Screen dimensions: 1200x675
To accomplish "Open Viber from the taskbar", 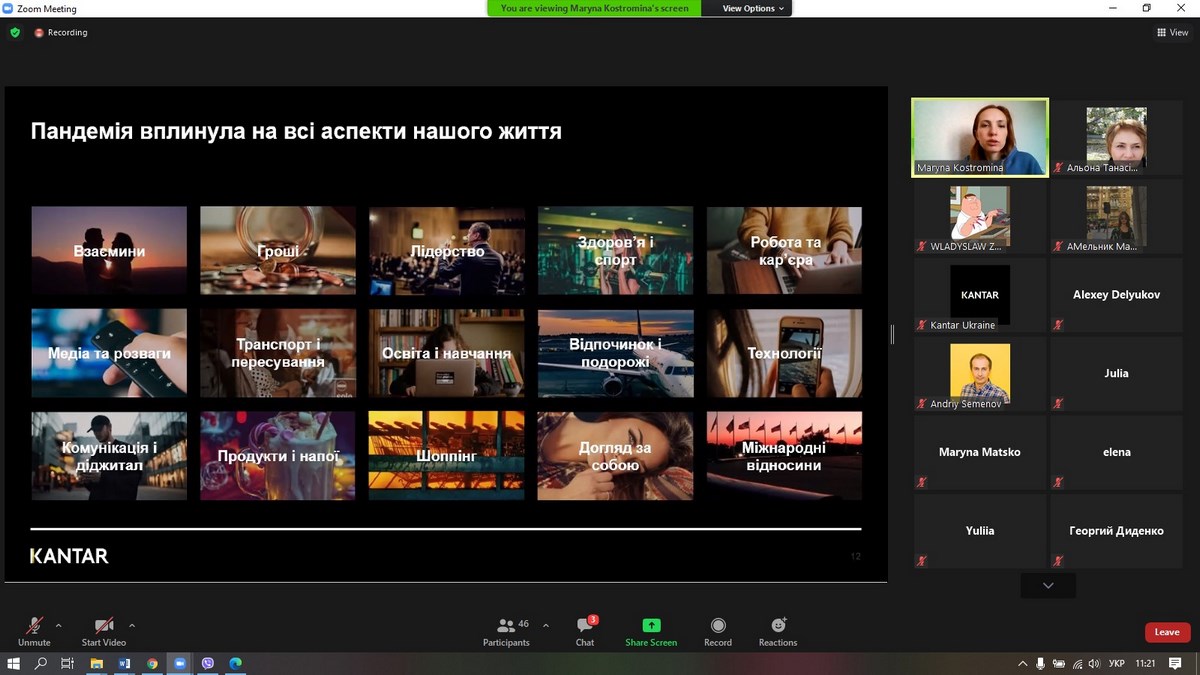I will coord(208,663).
